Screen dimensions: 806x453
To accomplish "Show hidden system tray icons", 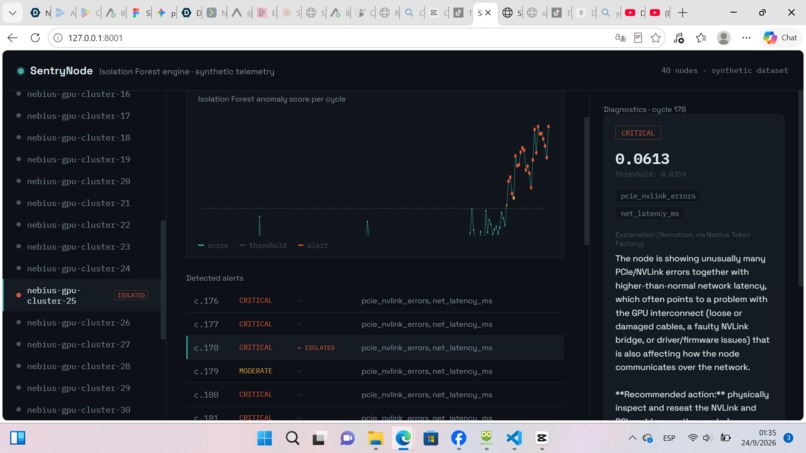I will click(x=632, y=438).
